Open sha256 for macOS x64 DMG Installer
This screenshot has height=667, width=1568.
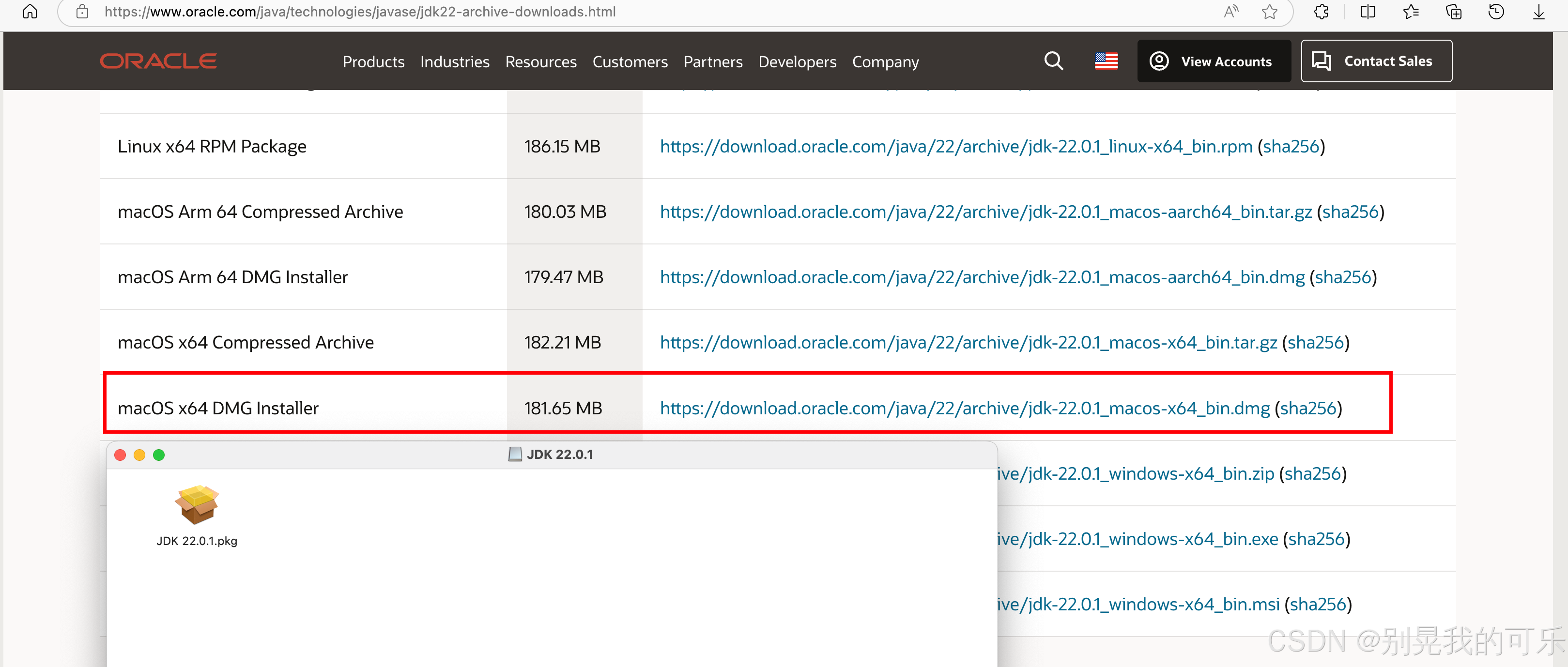pos(1308,408)
